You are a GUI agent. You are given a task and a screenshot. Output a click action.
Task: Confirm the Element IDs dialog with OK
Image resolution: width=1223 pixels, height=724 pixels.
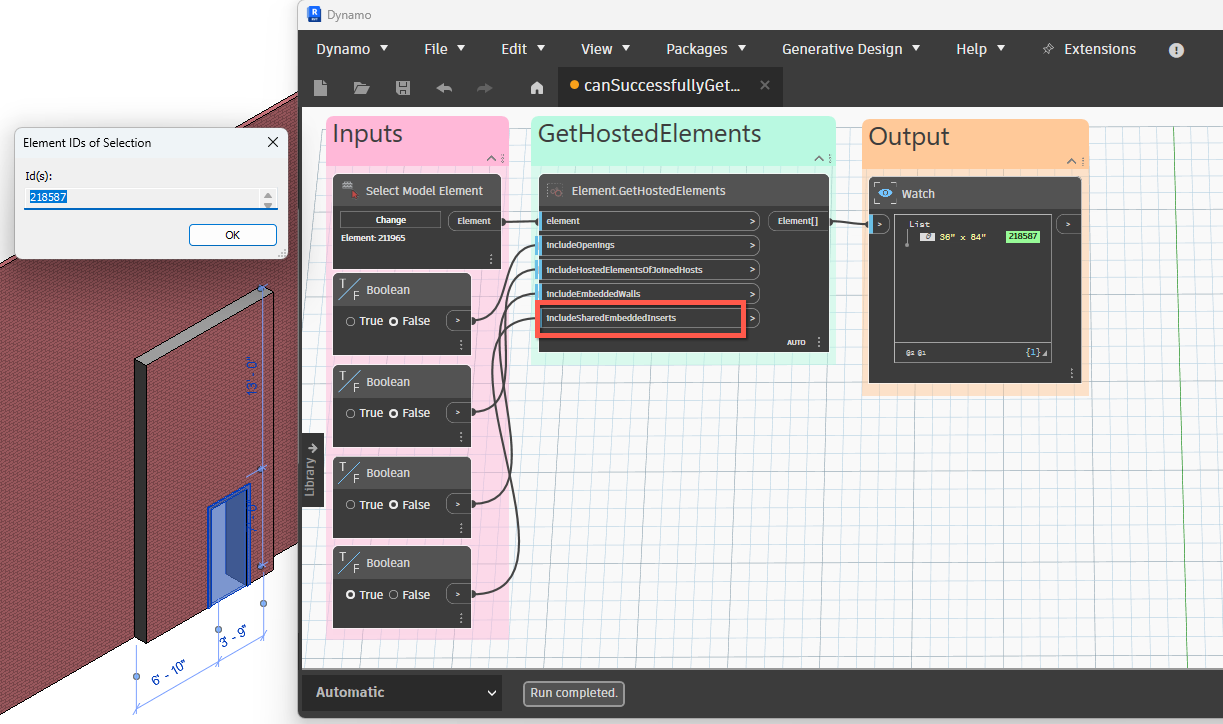point(232,235)
